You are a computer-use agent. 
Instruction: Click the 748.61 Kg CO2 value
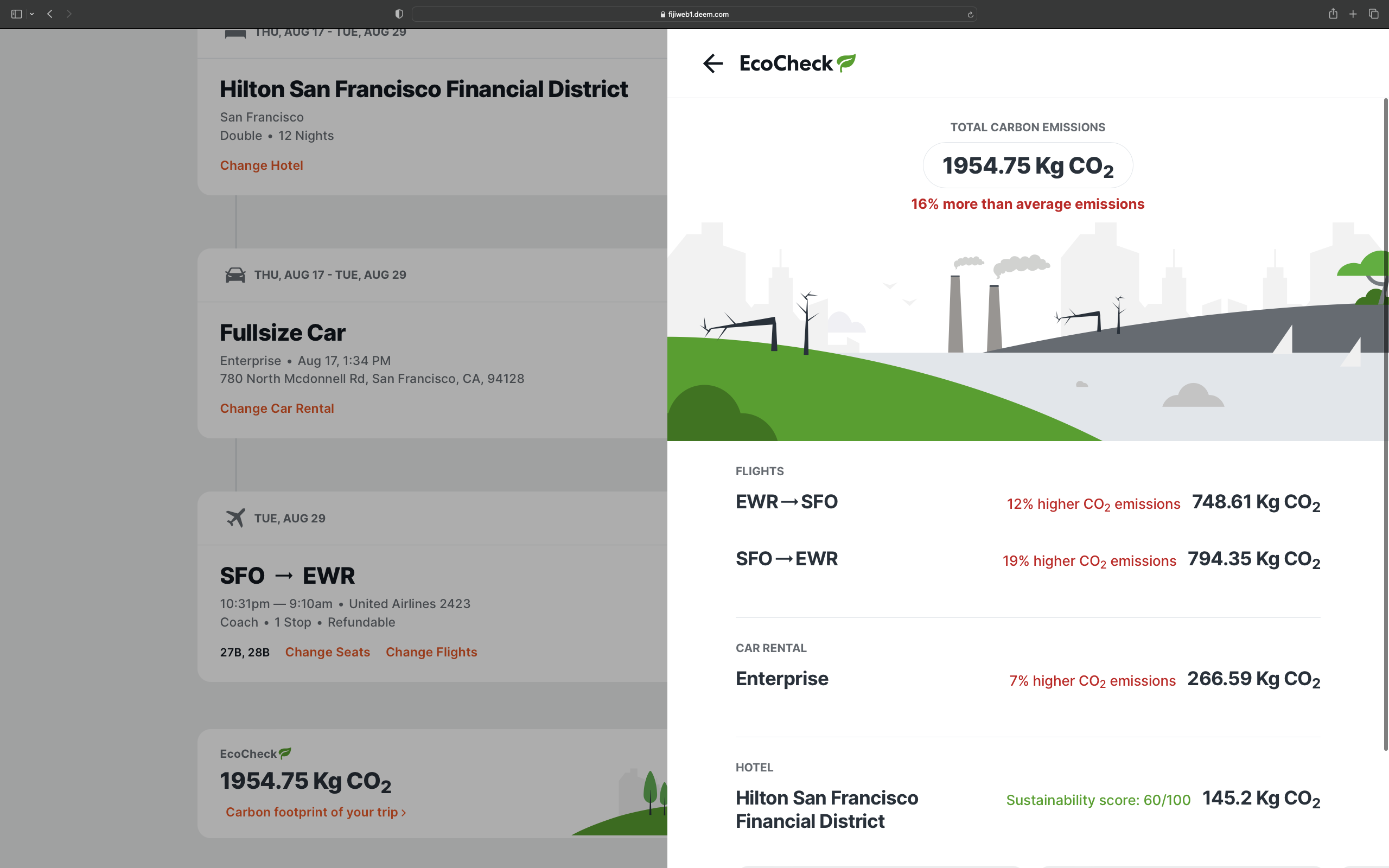click(x=1256, y=502)
